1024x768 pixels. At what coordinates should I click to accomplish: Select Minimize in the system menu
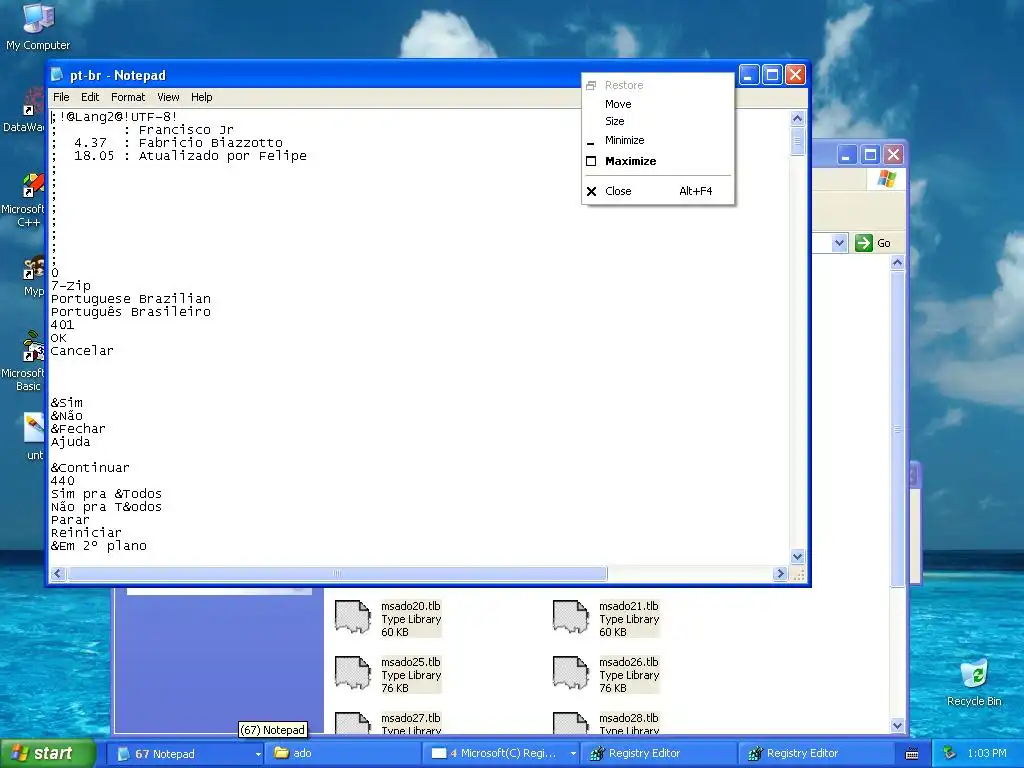click(x=658, y=140)
